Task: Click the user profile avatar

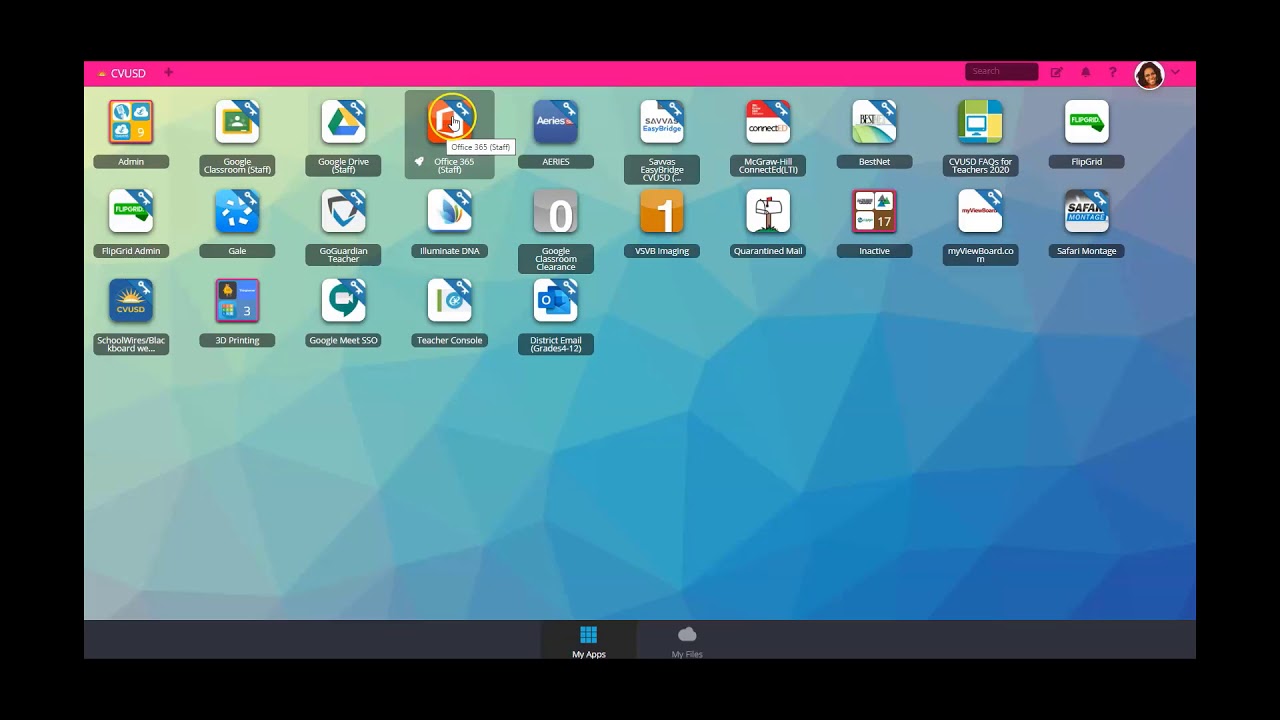Action: [1150, 75]
